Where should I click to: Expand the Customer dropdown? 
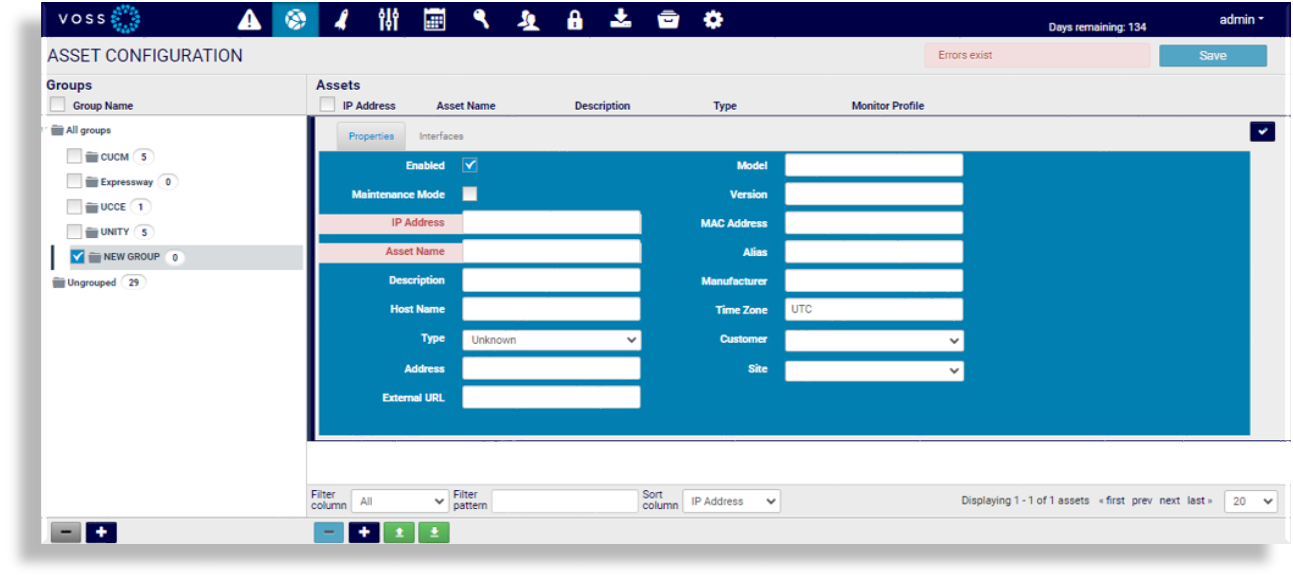pos(874,340)
